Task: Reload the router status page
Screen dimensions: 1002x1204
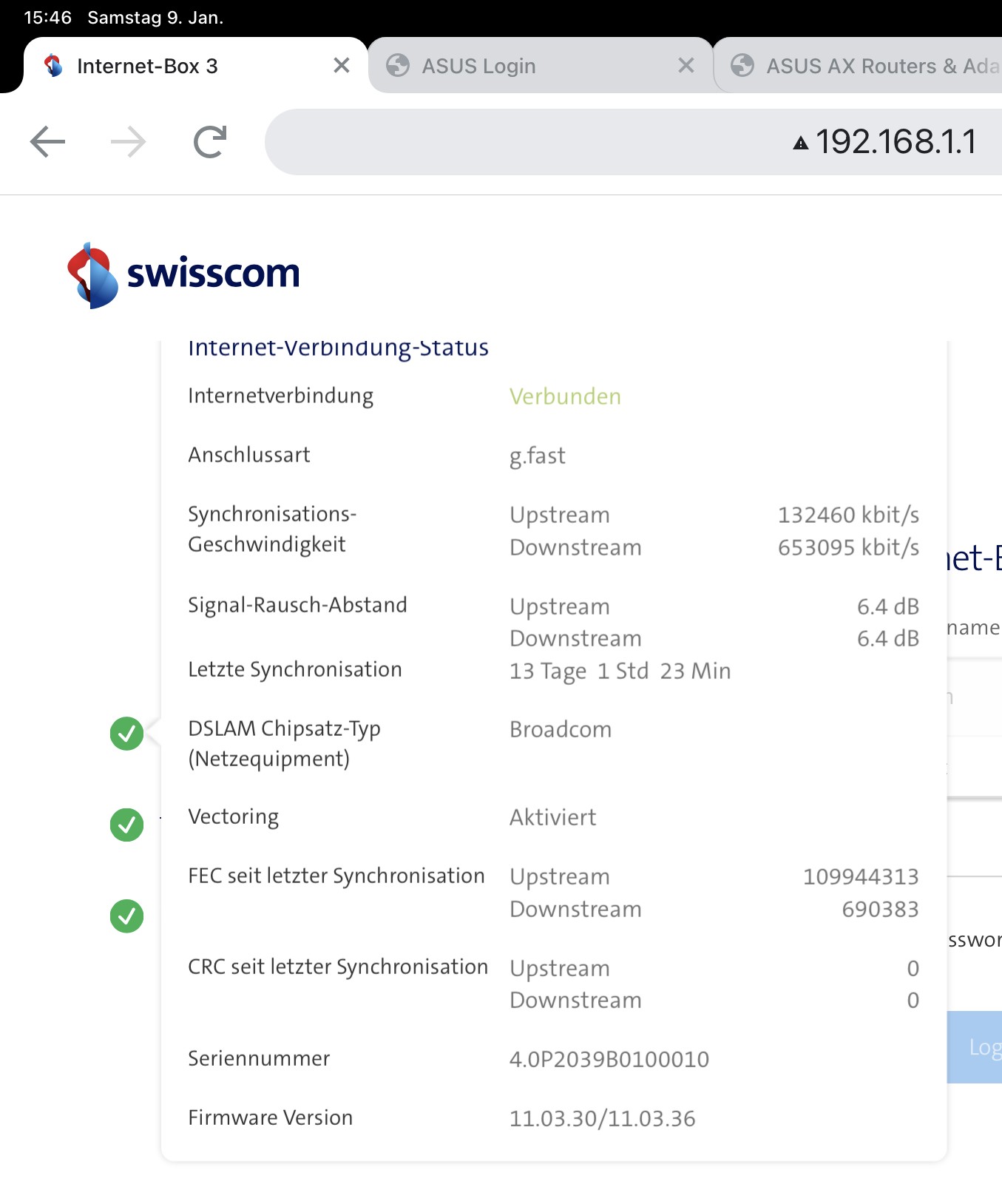Action: tap(210, 142)
